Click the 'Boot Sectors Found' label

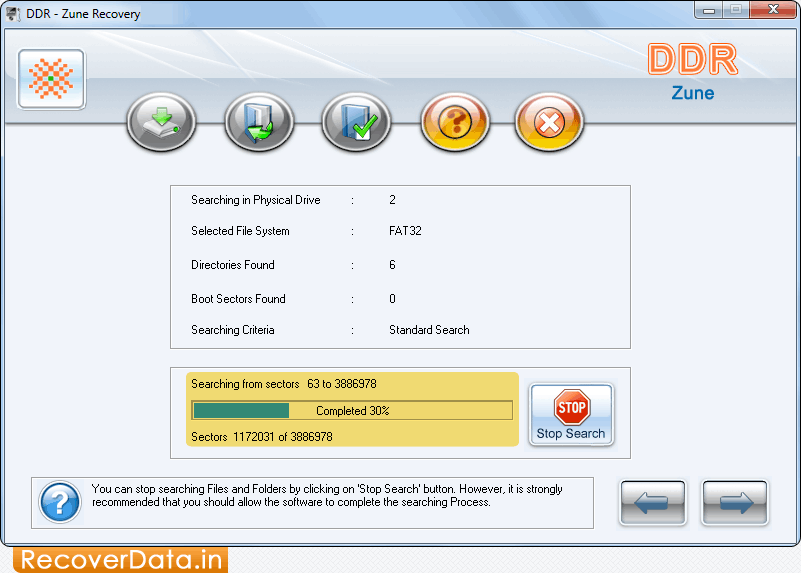[238, 299]
